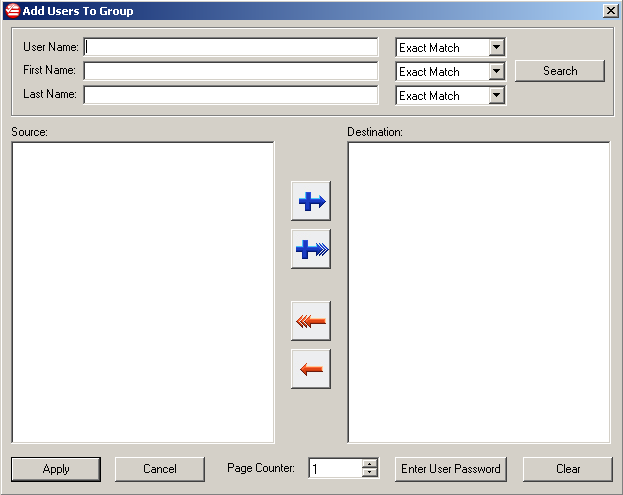Screen dimensions: 623x495
Task: Click the orange remove-selected-user arrow icon
Action: point(311,369)
